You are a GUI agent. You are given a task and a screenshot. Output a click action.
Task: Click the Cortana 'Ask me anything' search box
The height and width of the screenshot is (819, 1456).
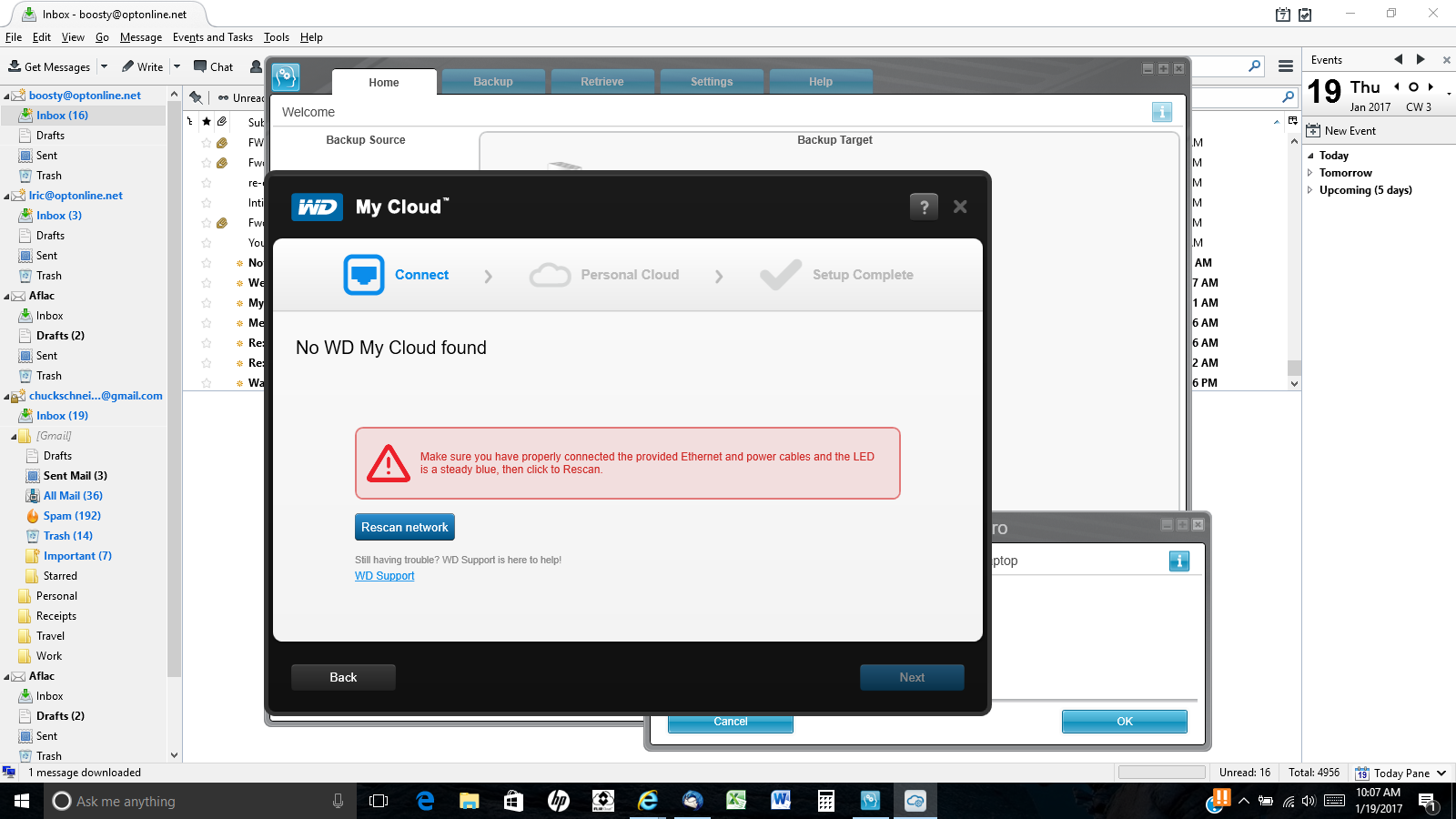(200, 801)
